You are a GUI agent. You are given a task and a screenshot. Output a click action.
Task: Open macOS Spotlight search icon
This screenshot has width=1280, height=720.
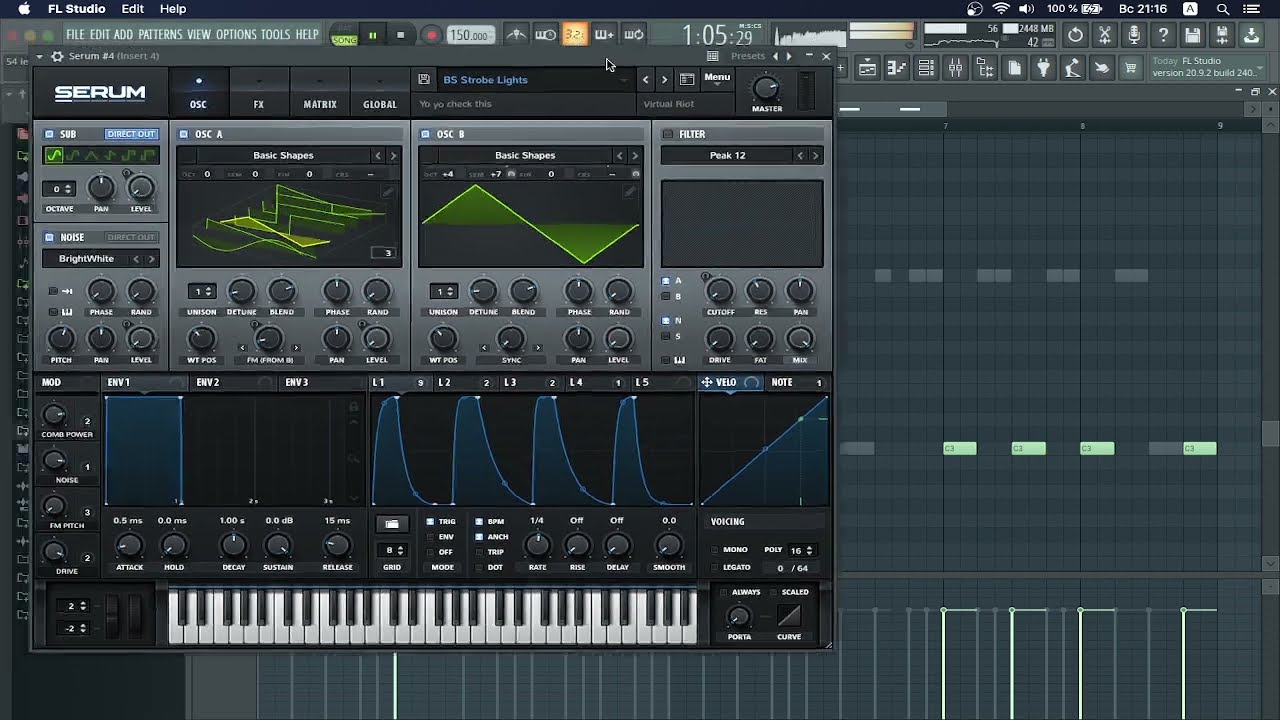[1222, 9]
